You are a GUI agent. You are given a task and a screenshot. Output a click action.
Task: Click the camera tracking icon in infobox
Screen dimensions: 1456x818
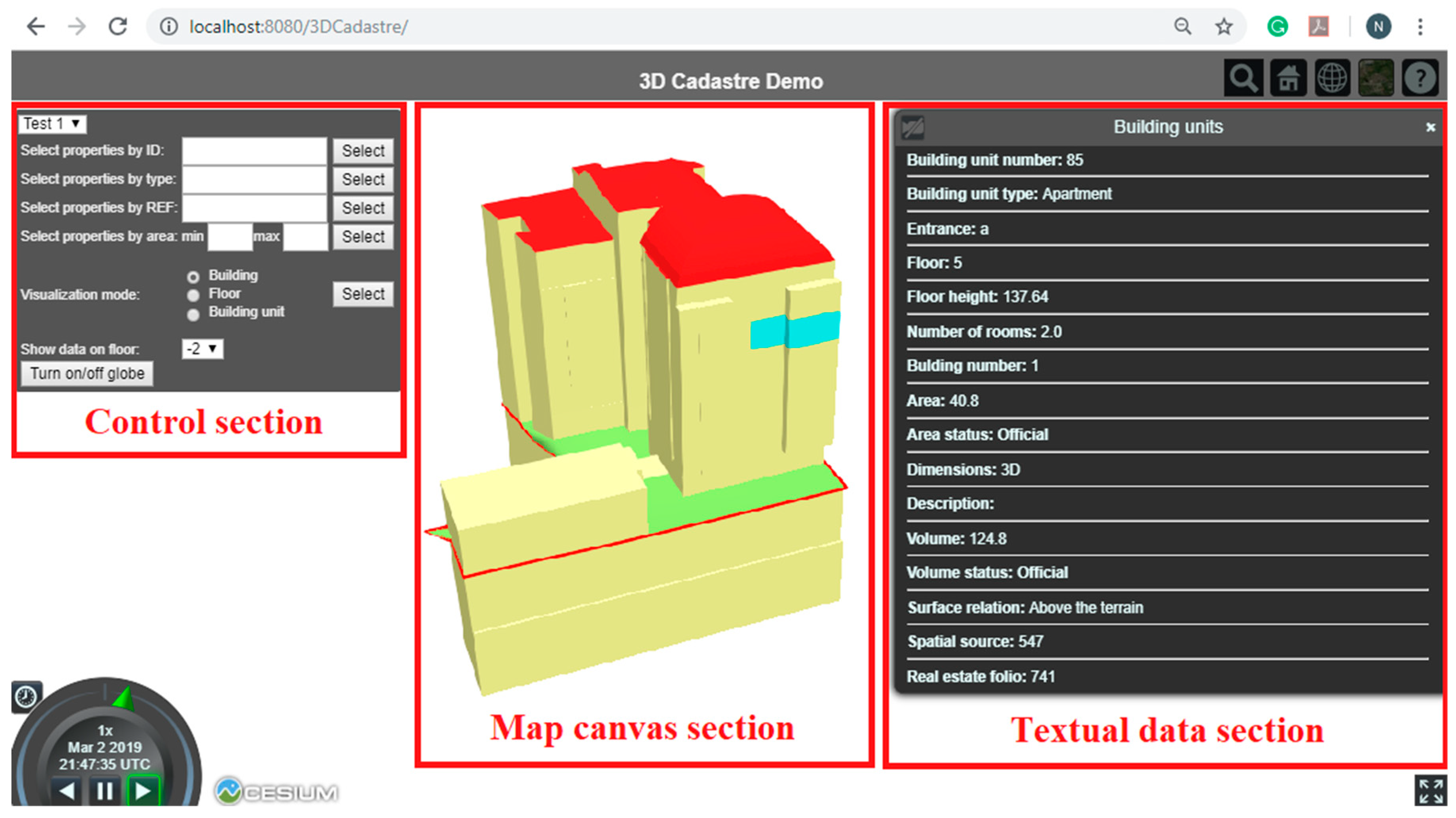912,127
